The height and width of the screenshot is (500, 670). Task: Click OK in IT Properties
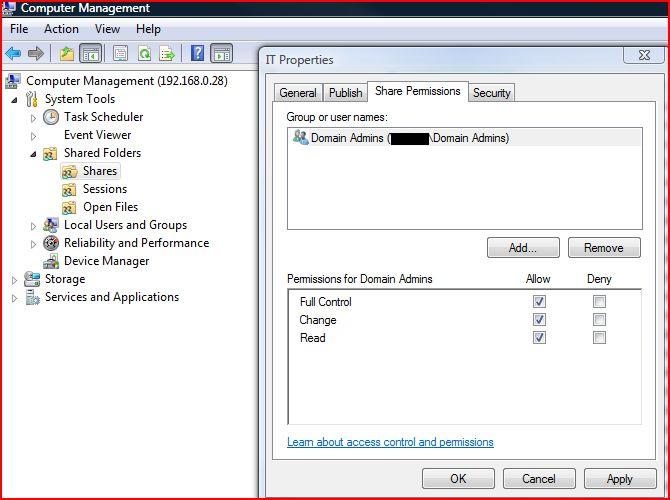pyautogui.click(x=458, y=478)
